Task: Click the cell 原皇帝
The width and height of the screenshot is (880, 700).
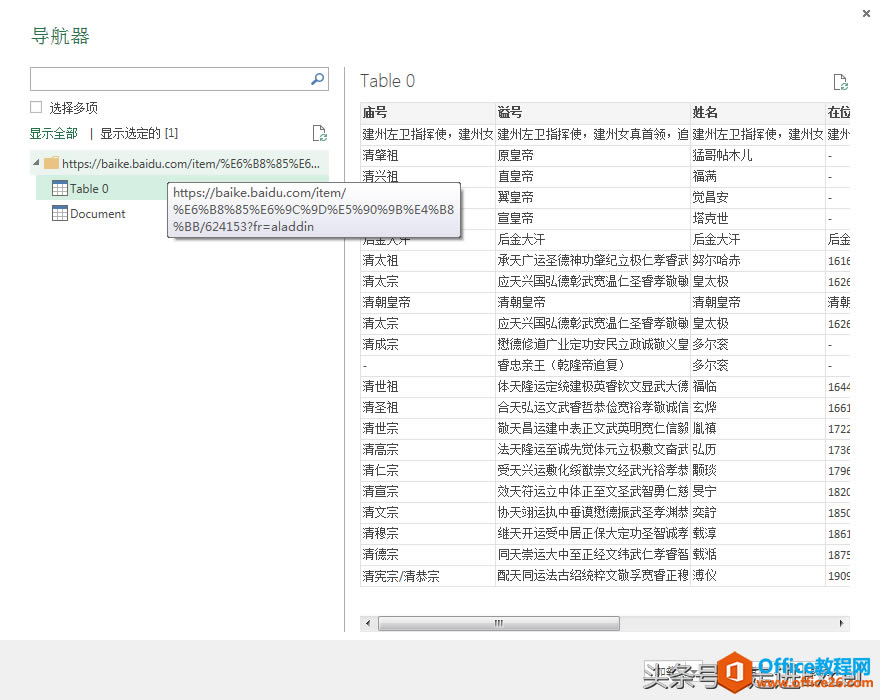Action: (593, 155)
